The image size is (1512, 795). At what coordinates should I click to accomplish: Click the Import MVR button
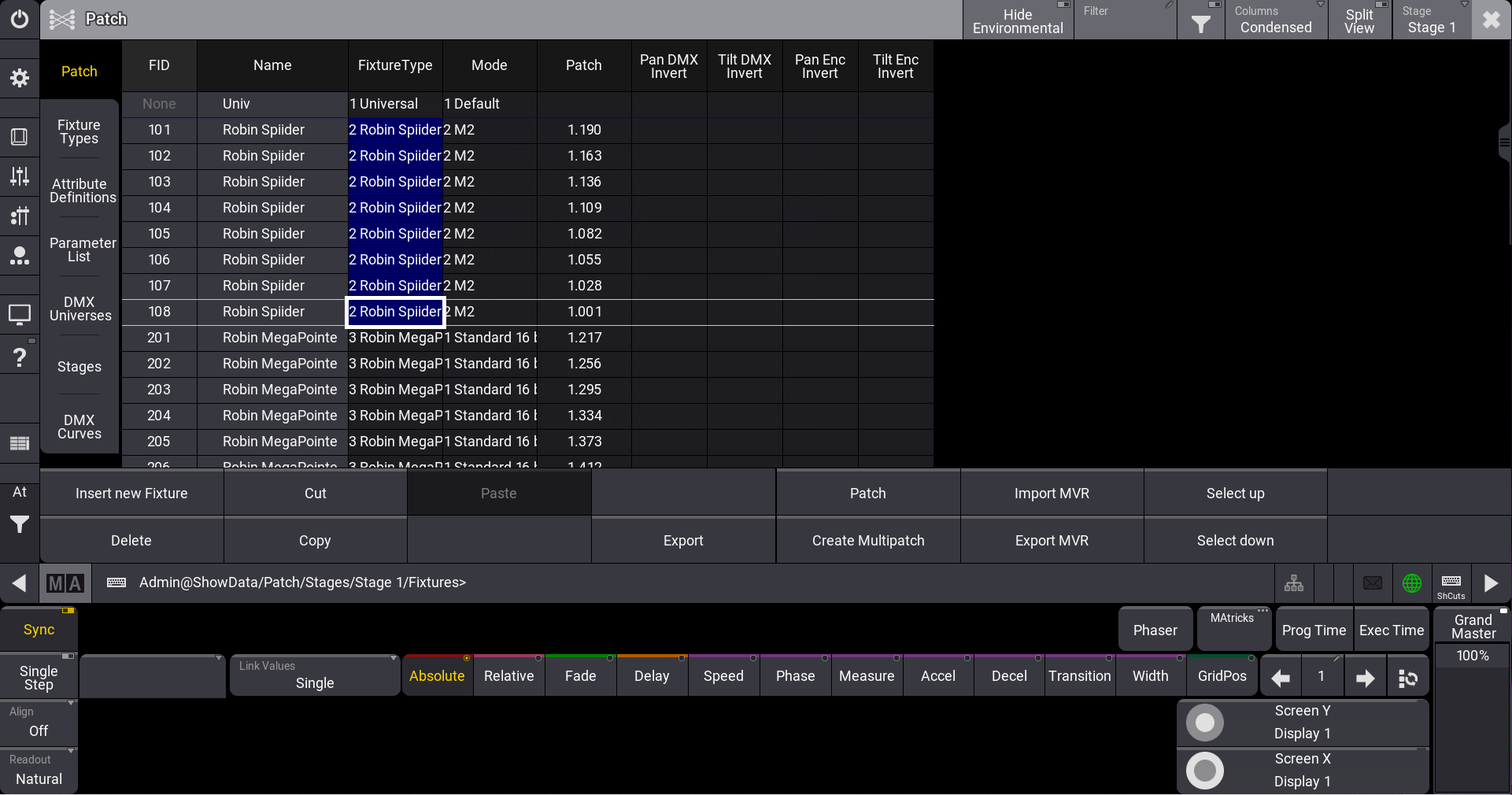(x=1052, y=494)
